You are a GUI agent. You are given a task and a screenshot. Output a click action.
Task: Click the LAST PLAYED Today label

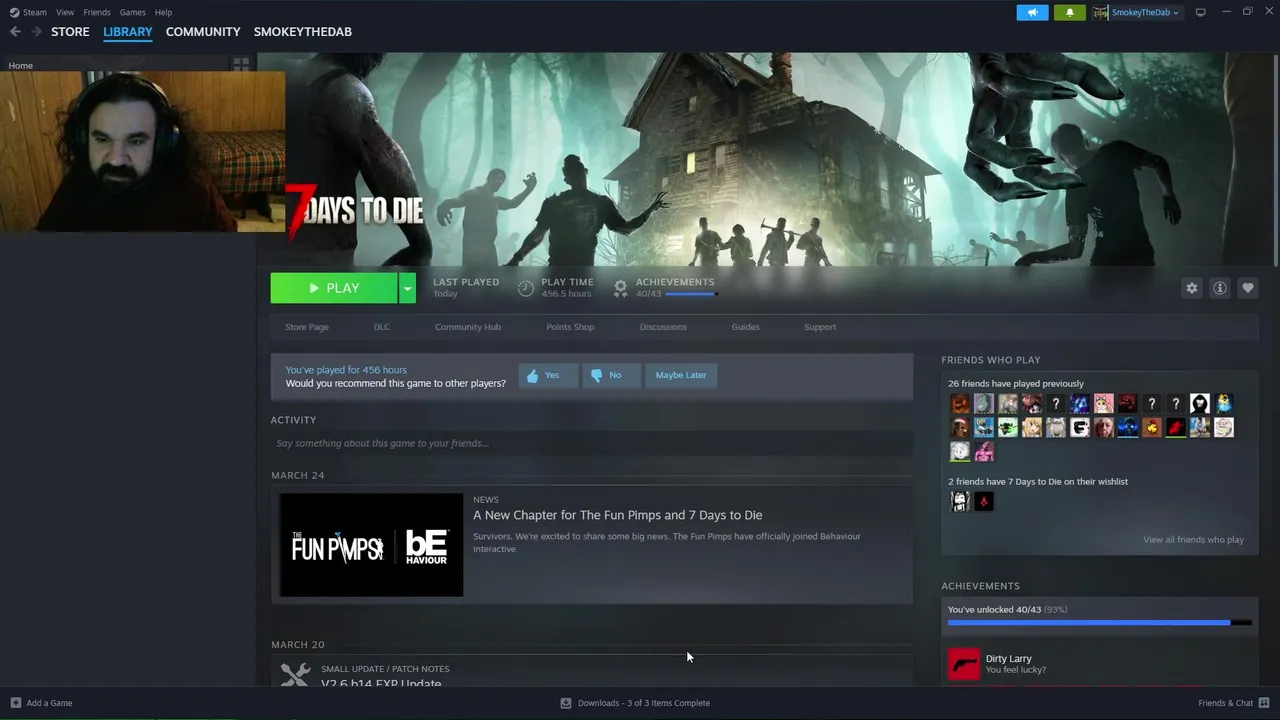point(466,288)
